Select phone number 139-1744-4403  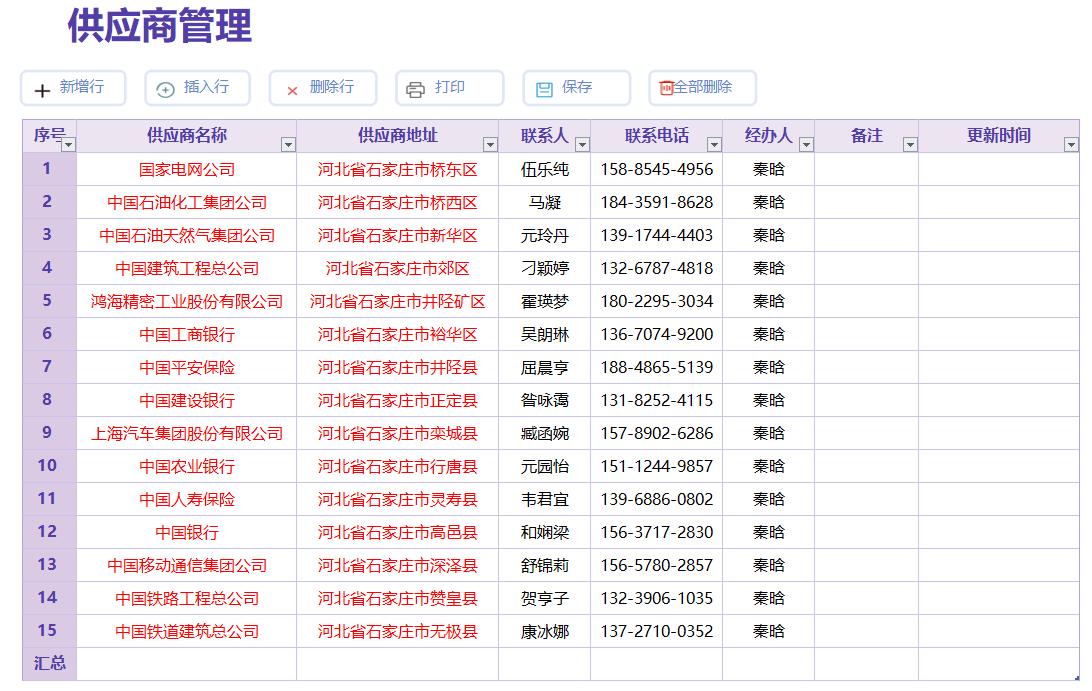657,235
